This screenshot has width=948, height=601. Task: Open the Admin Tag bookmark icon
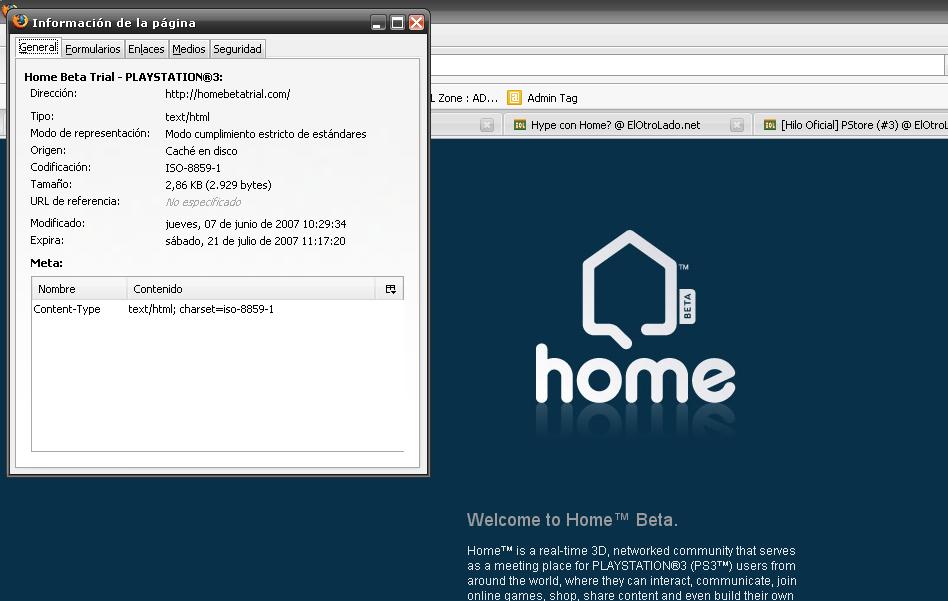[514, 97]
